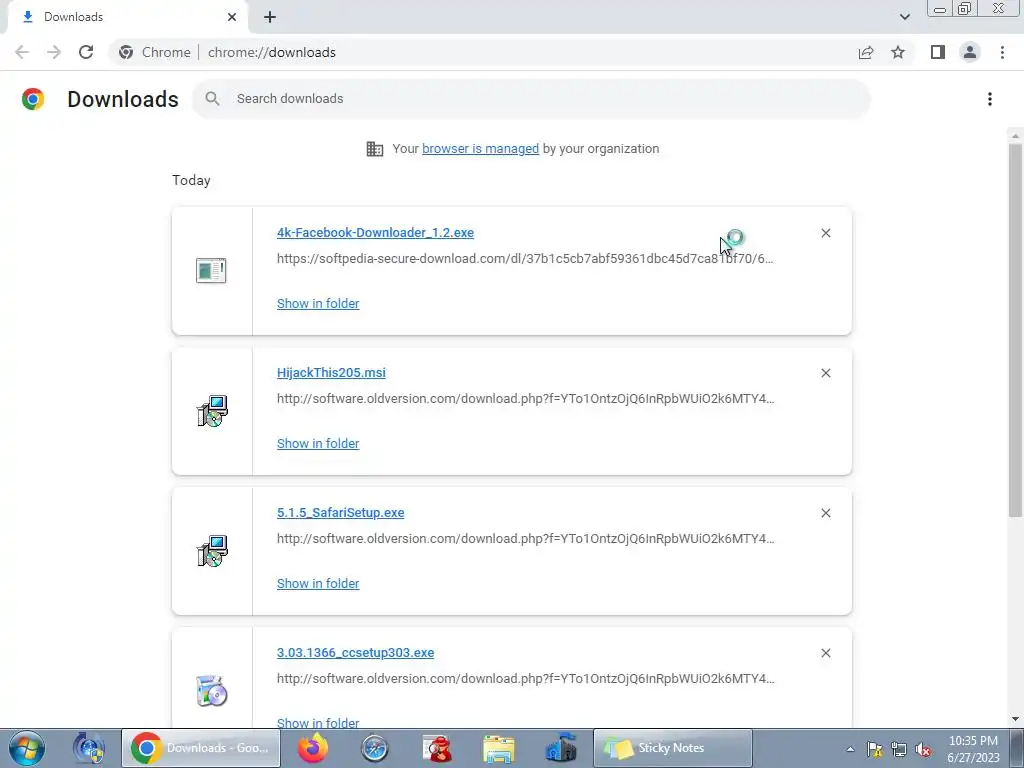The width and height of the screenshot is (1024, 768).
Task: Click the chrome://downloads address bar
Action: coord(272,52)
